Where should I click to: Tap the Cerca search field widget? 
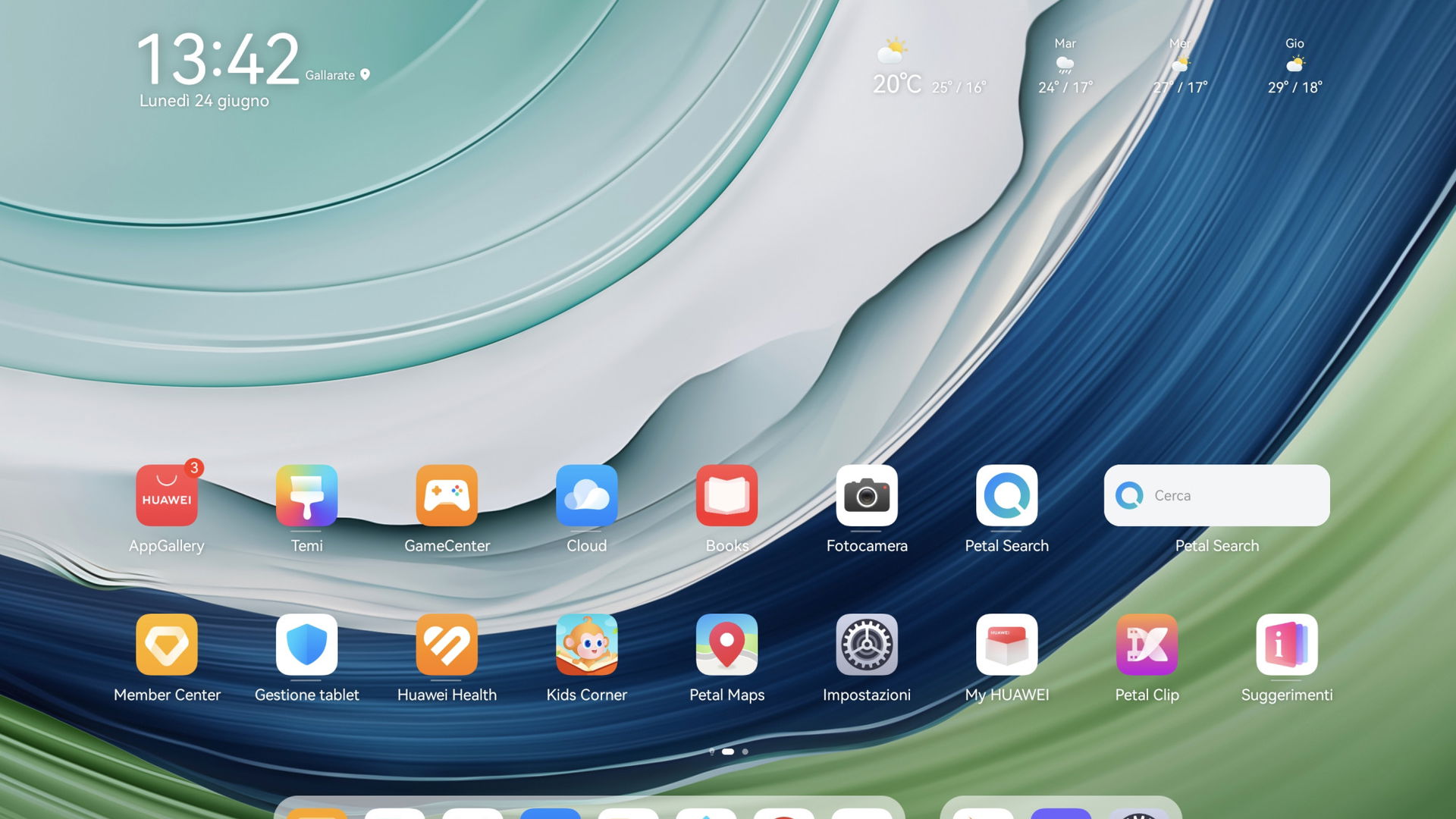1217,495
